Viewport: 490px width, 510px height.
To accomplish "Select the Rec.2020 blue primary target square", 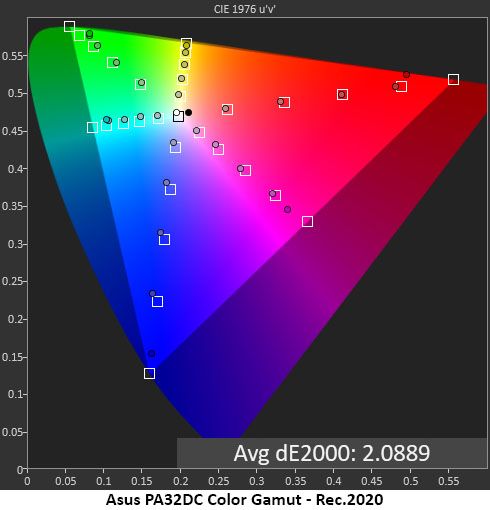I will [150, 373].
